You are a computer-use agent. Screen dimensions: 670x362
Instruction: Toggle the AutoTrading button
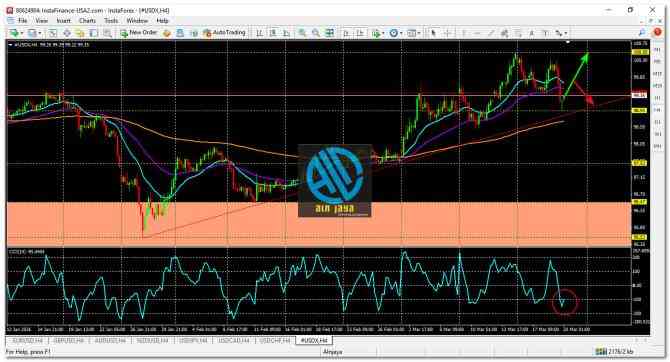click(224, 33)
